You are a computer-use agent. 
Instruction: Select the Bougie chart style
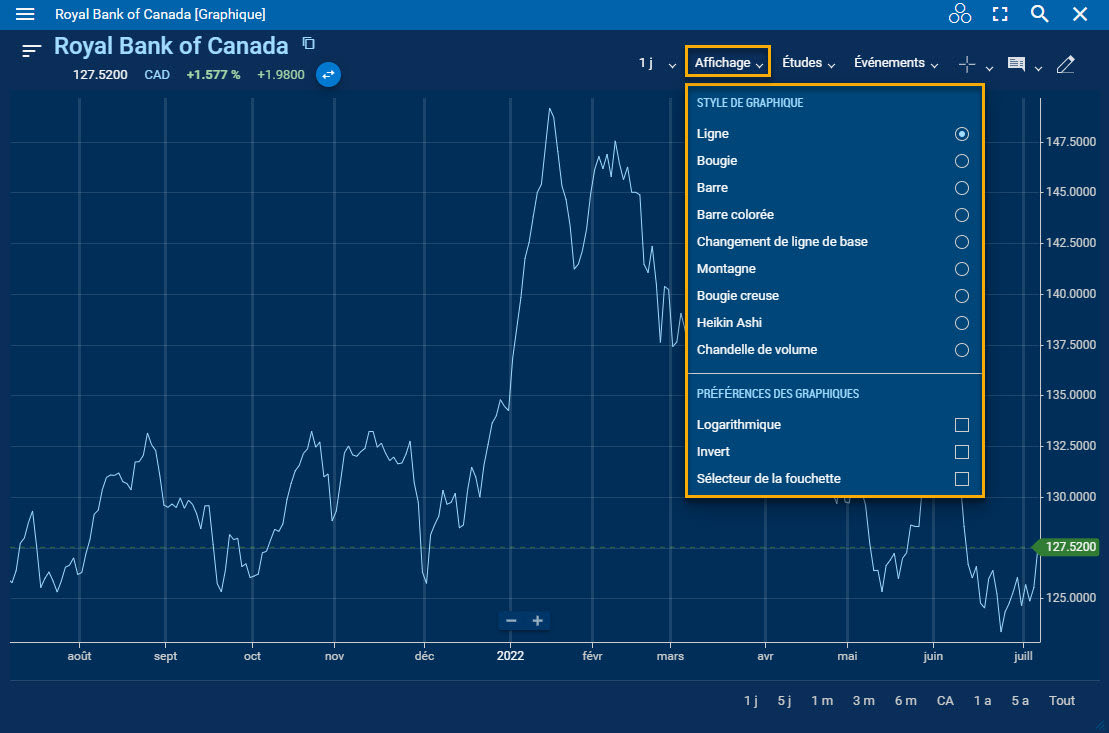click(x=961, y=161)
